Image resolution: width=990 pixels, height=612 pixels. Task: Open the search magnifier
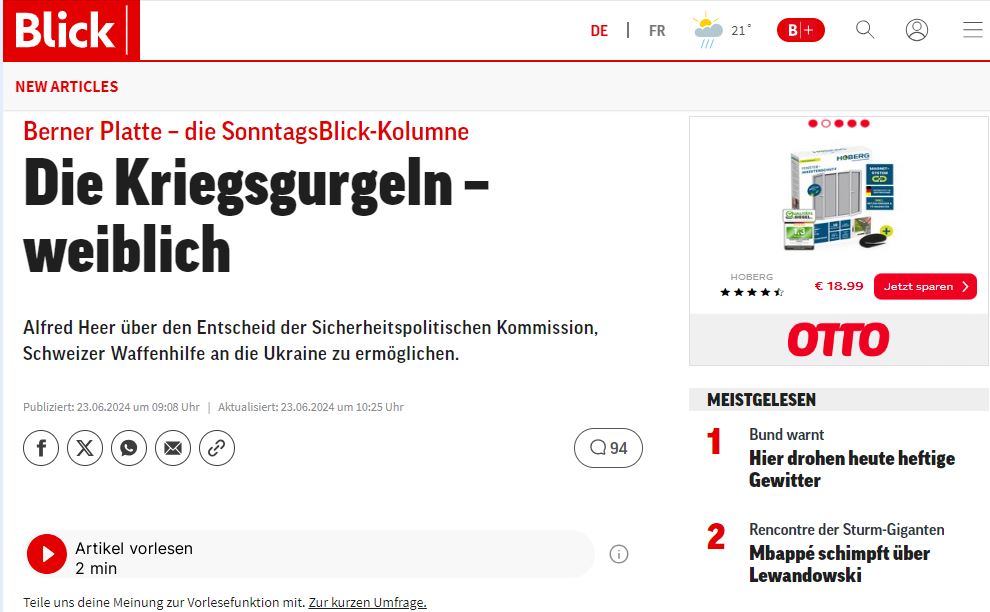coord(865,30)
